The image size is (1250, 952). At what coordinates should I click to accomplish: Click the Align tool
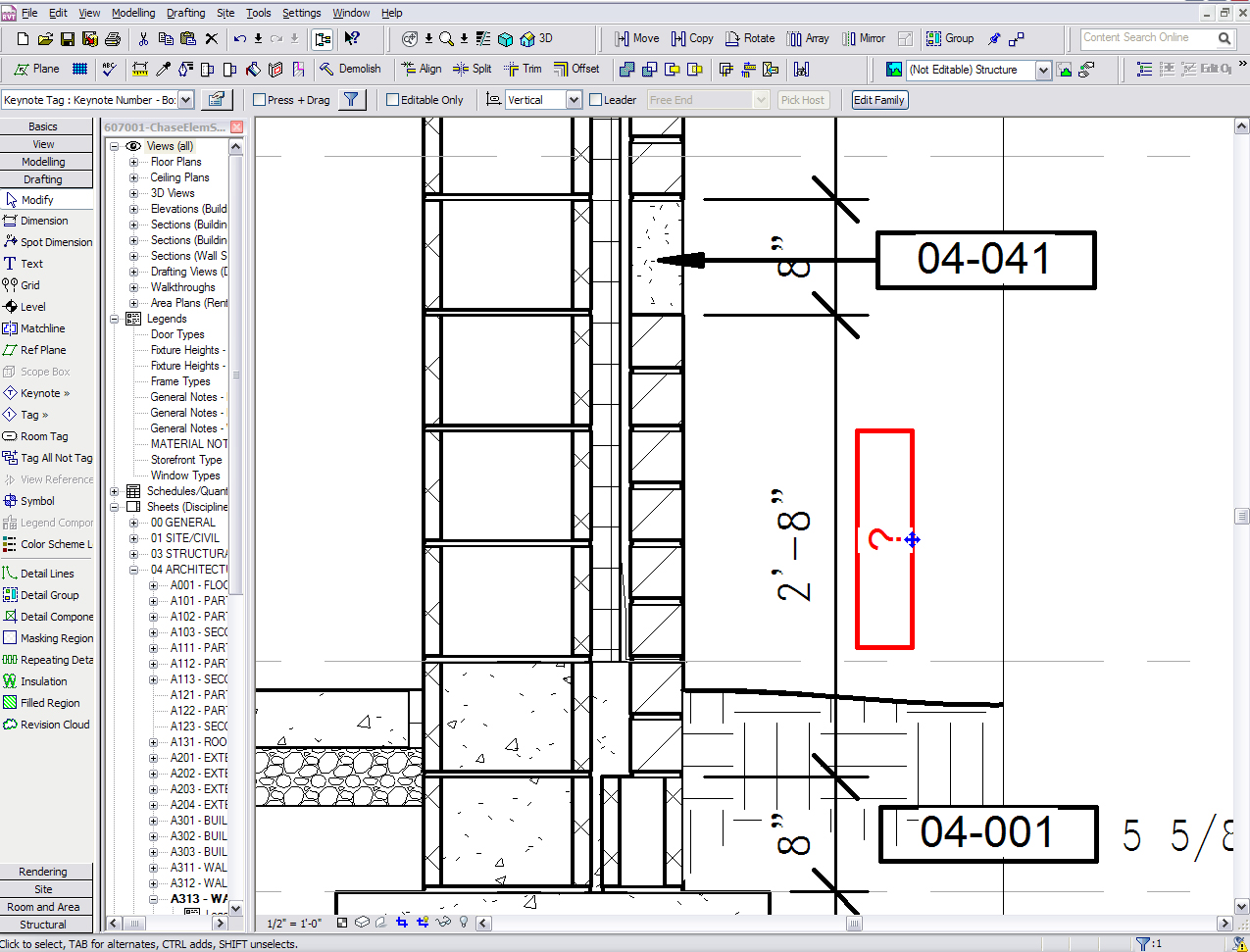click(422, 69)
